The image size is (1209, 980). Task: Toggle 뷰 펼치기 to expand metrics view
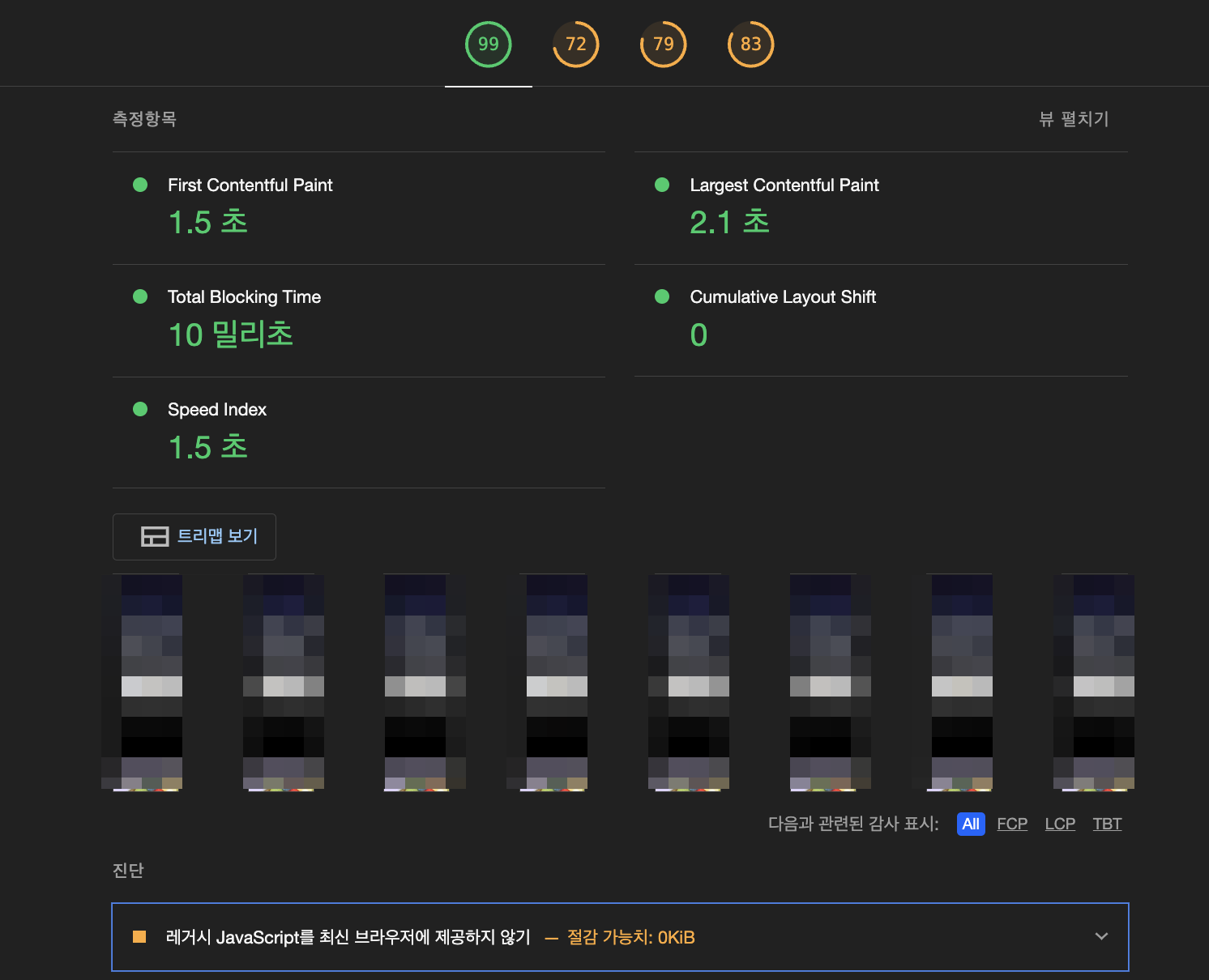(1073, 119)
